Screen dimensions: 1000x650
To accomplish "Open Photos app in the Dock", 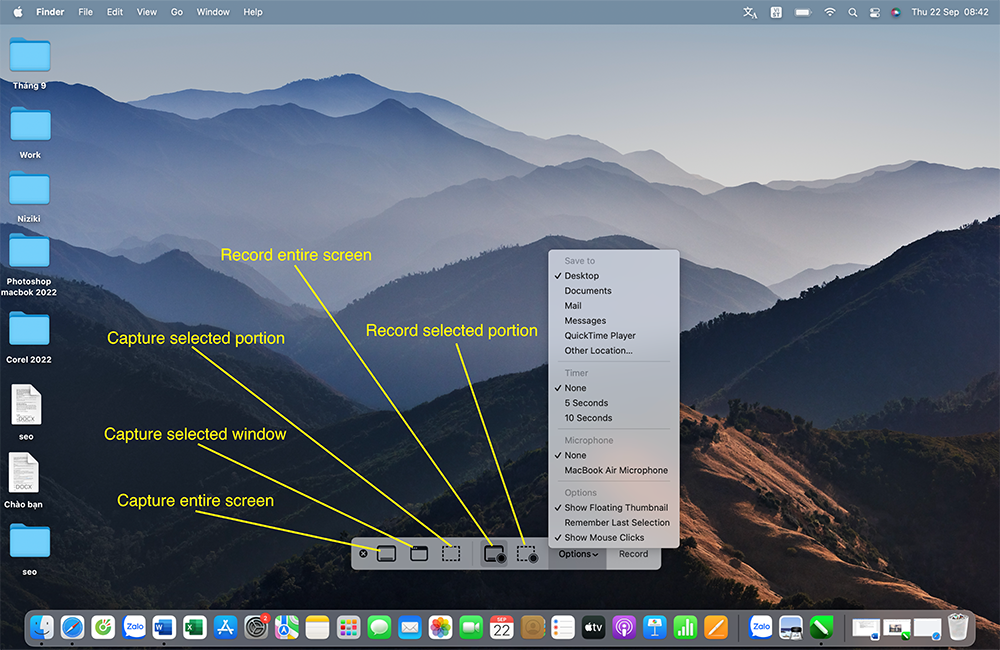I will [x=440, y=628].
